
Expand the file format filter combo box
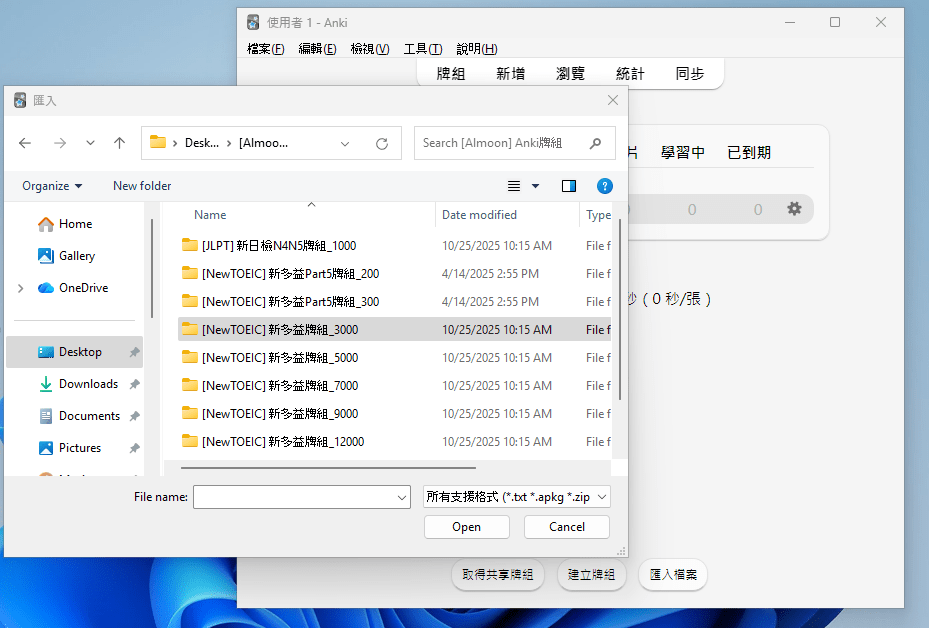point(516,497)
